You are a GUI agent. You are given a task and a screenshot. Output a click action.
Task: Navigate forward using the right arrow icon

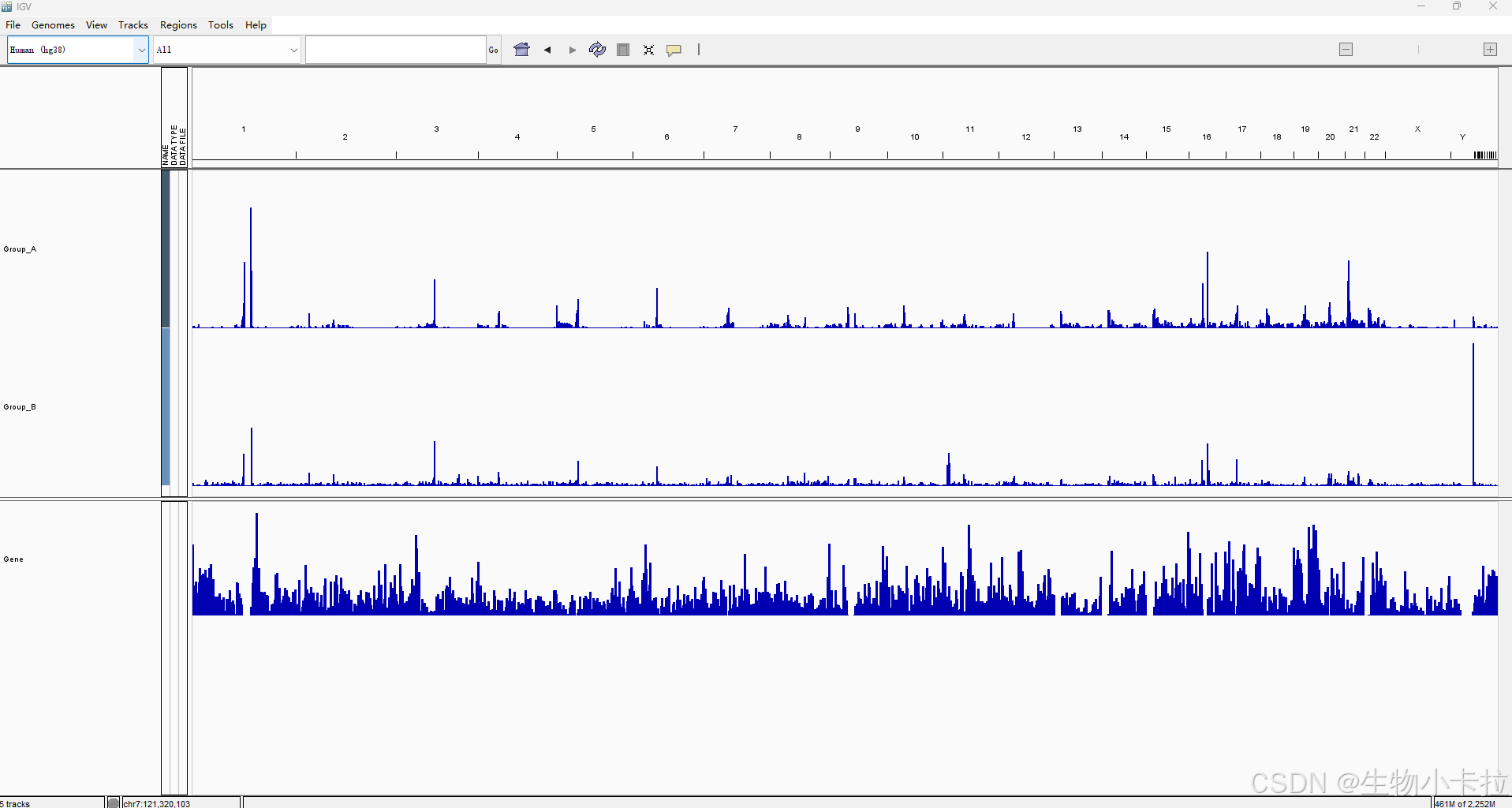[x=572, y=49]
